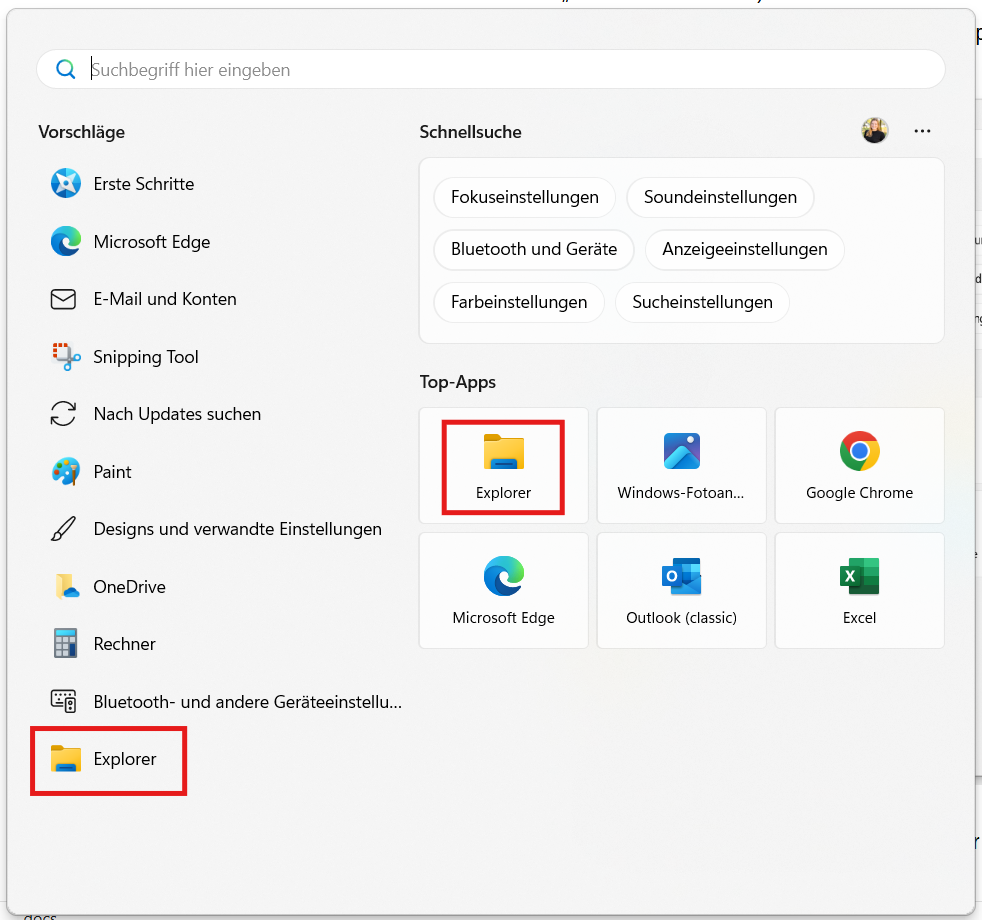Open the OneDrive folder icon

coord(66,586)
